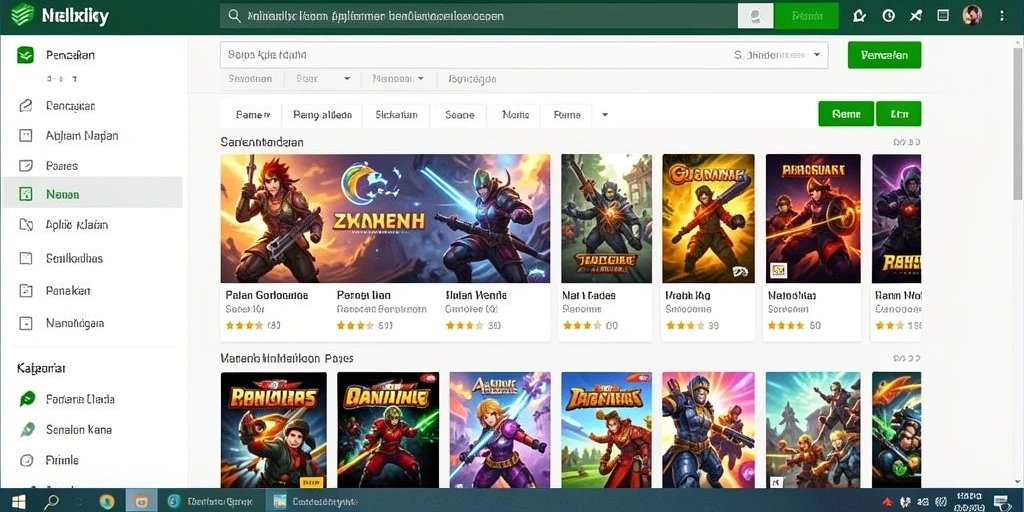
Task: Open the ZXAHENH featured game banner
Action: (385, 218)
